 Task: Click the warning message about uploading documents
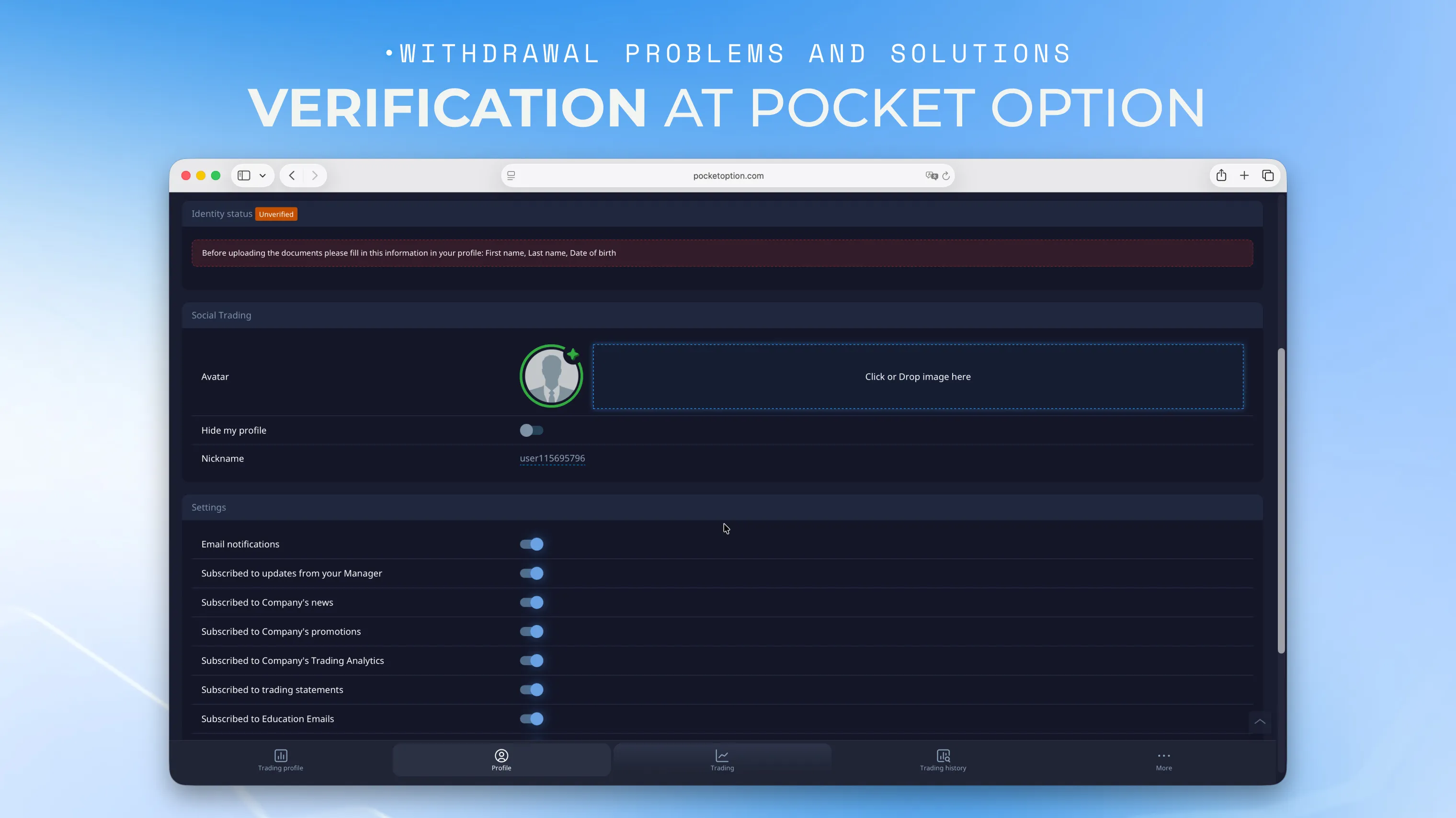(x=722, y=253)
